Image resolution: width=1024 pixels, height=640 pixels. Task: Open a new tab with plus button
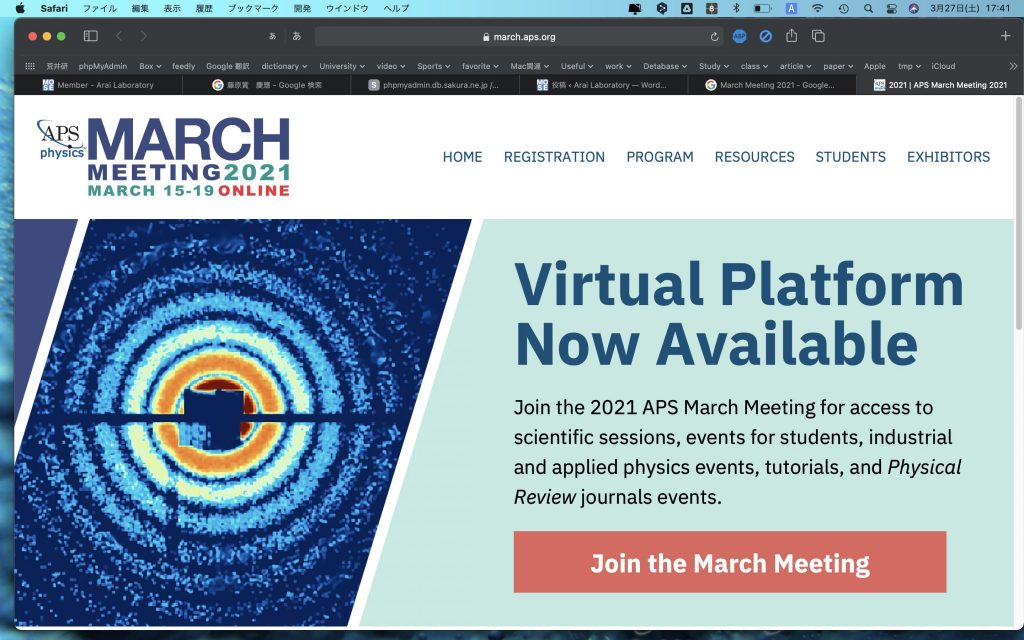pos(1006,36)
